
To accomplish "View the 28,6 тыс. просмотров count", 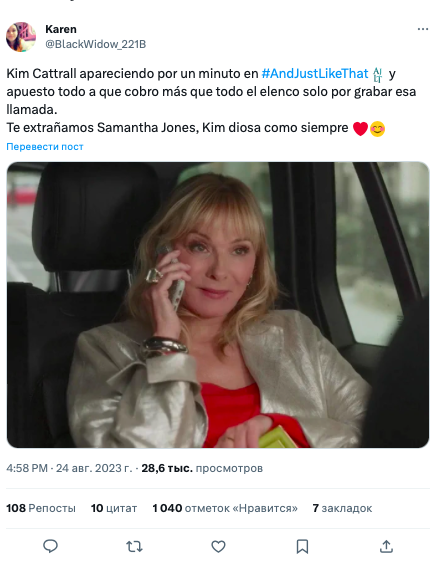I will point(202,468).
